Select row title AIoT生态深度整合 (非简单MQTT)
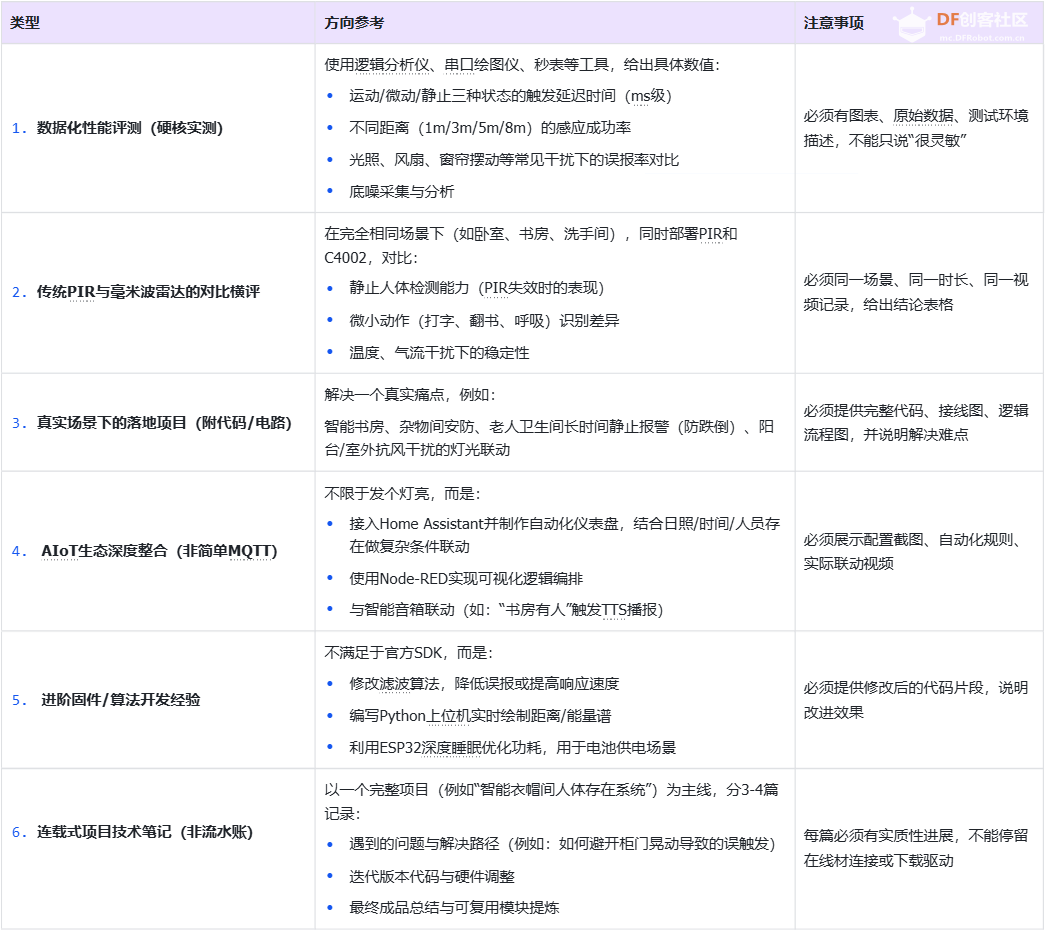This screenshot has width=1045, height=931. (159, 551)
